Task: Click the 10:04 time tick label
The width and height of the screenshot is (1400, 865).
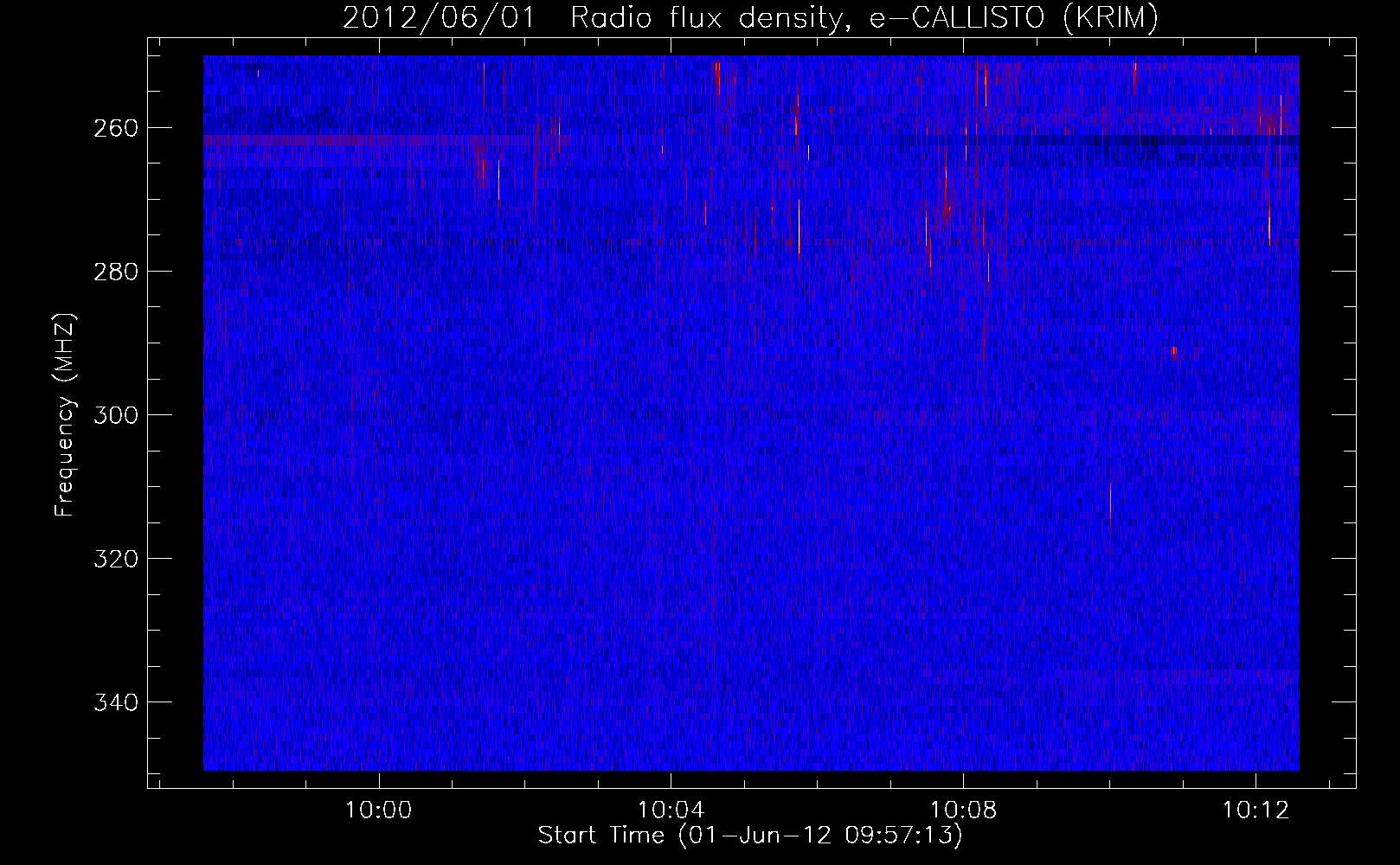Action: pos(671,811)
